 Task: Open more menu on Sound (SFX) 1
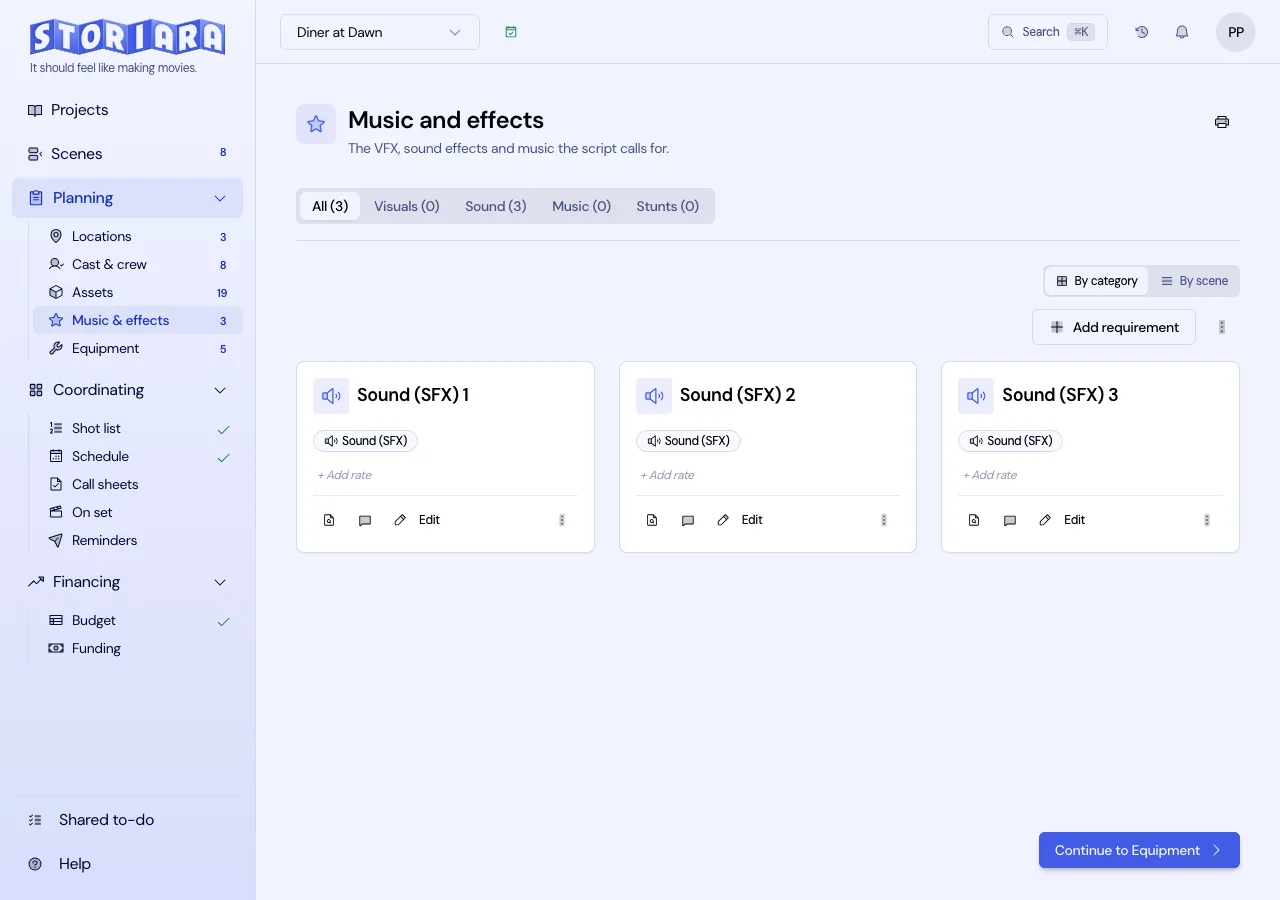[562, 520]
